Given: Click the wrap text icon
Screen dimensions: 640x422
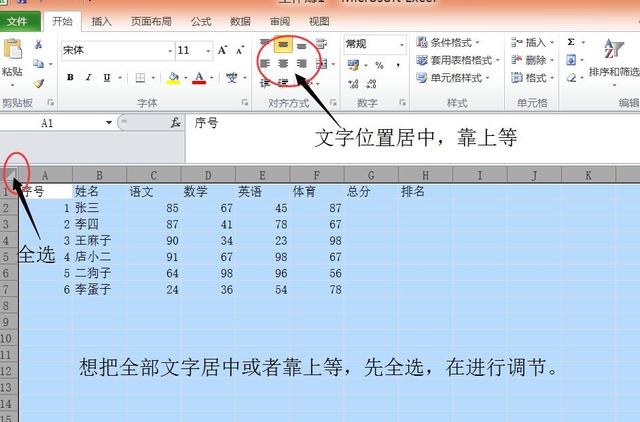Looking at the screenshot, I should click(x=322, y=44).
